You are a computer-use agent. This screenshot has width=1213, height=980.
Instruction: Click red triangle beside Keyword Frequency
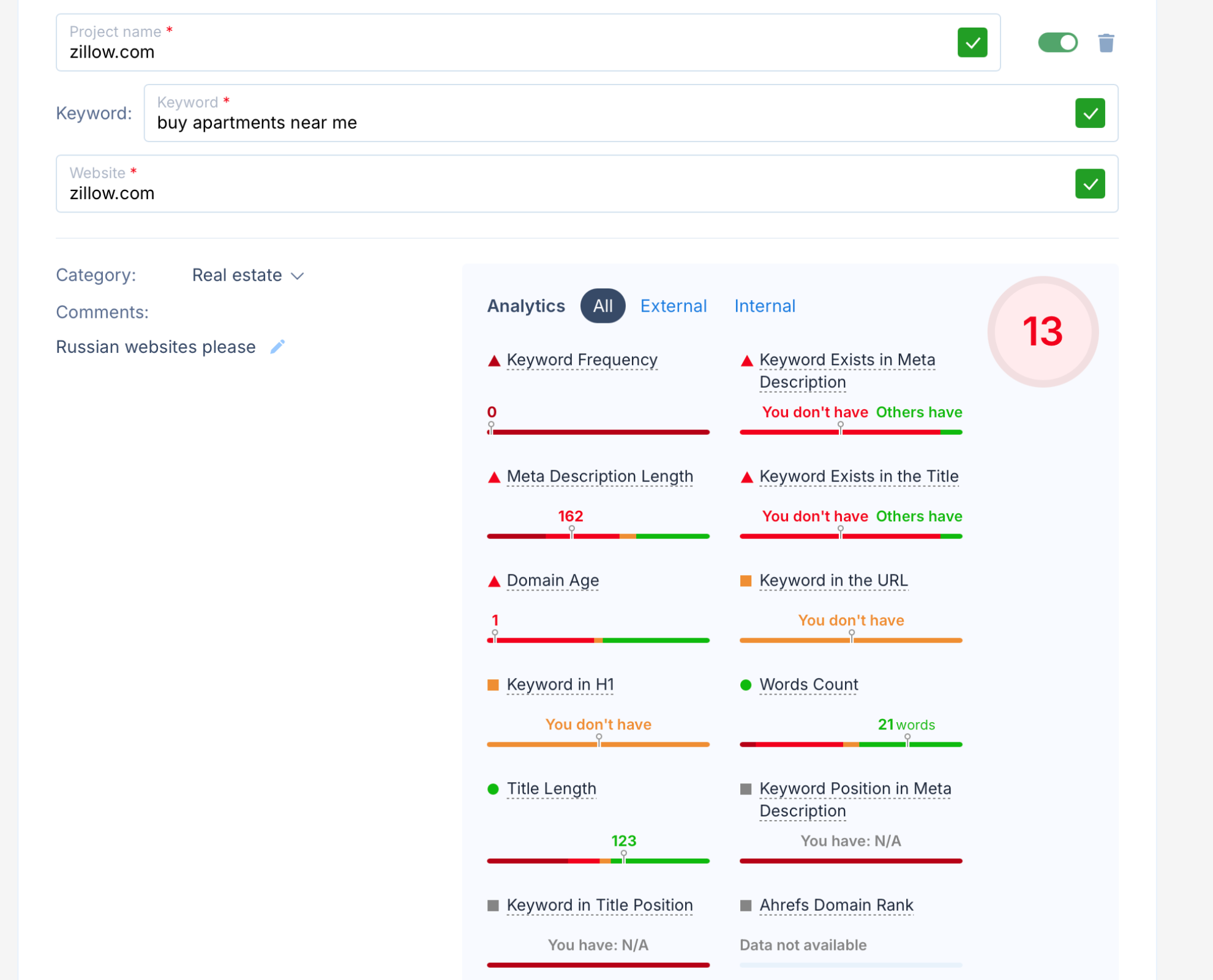point(494,361)
